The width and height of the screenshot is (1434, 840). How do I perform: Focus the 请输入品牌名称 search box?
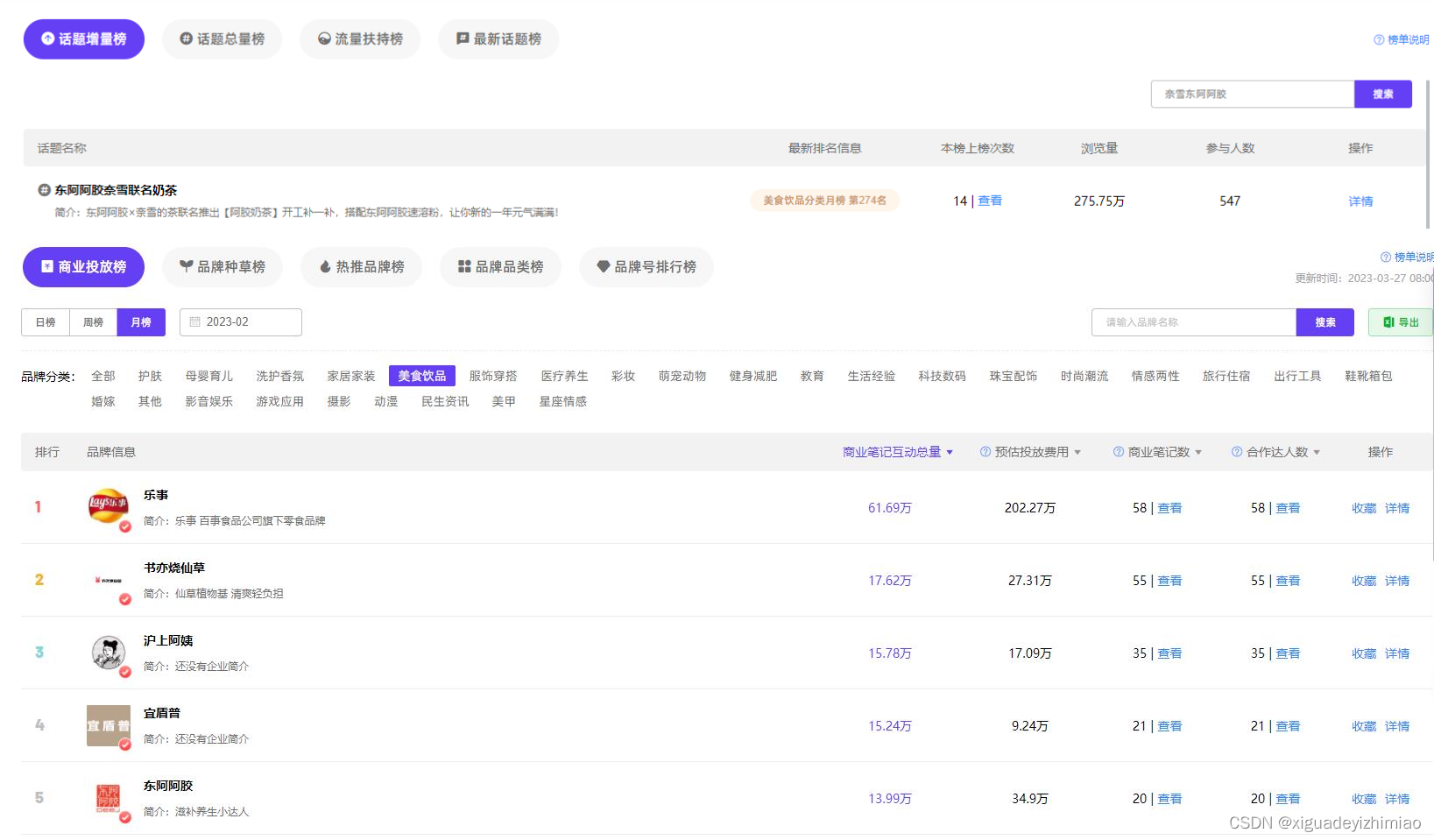pyautogui.click(x=1194, y=322)
